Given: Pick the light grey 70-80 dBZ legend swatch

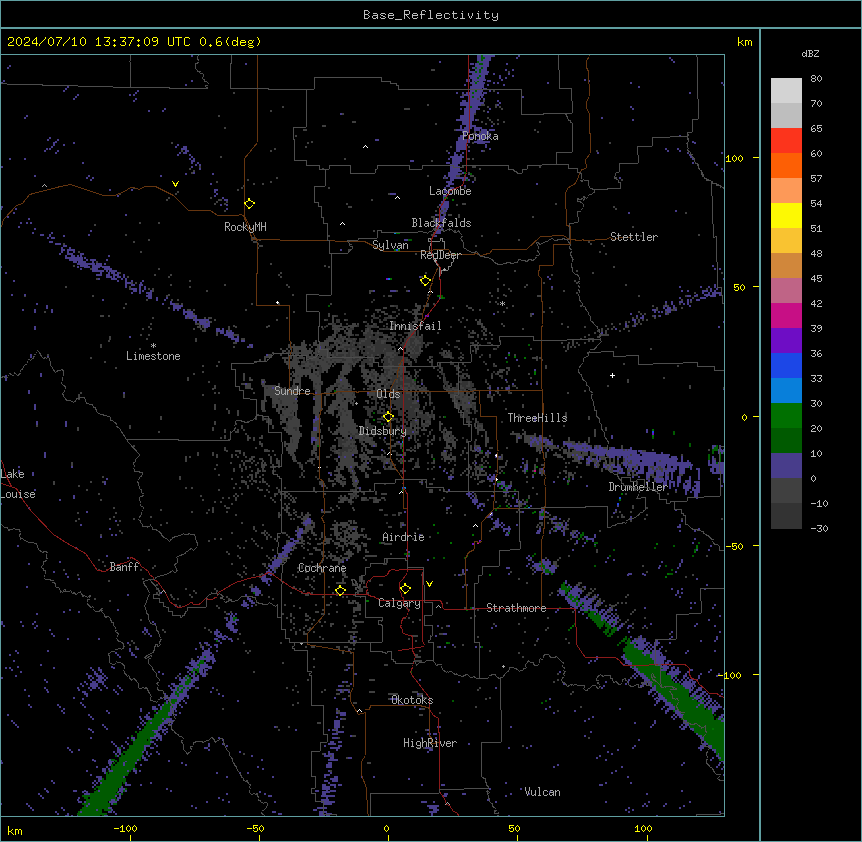Looking at the screenshot, I should point(786,91).
